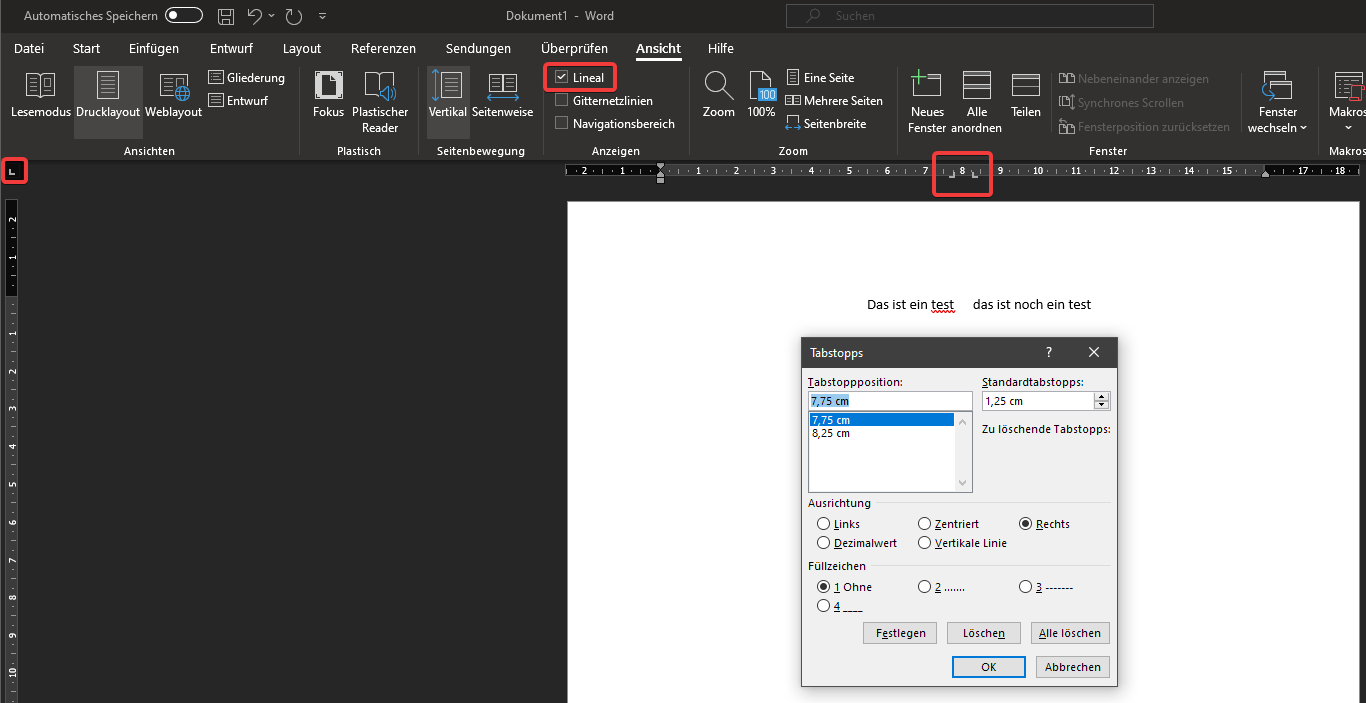Click the undo arrow icon

(254, 16)
